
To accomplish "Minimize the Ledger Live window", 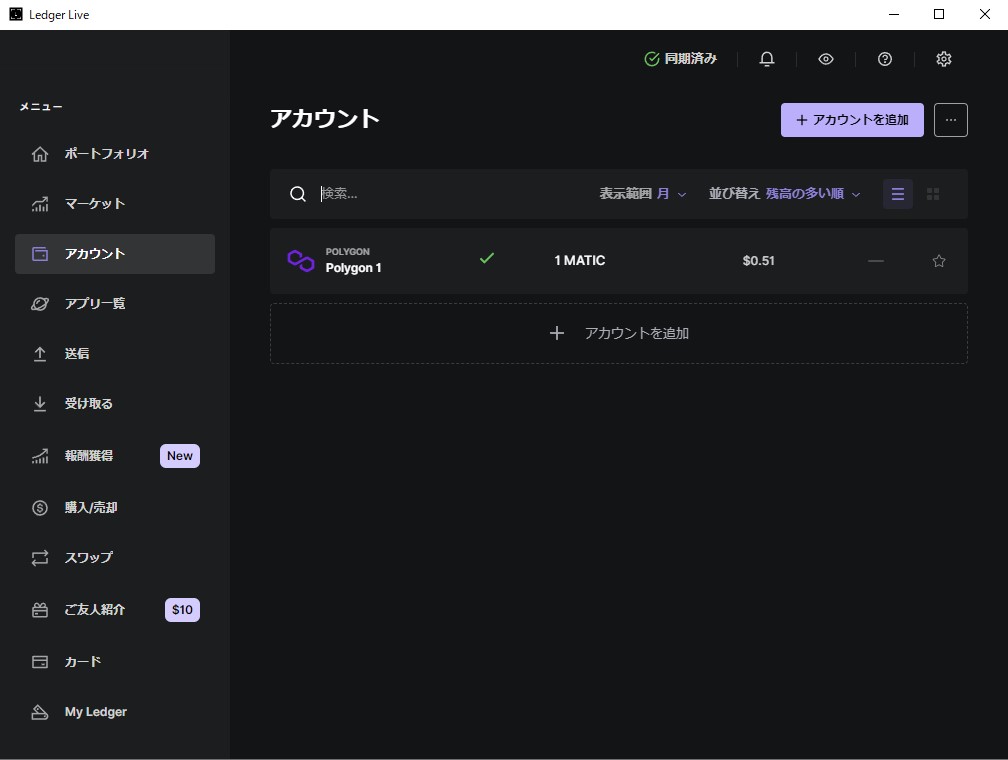I will (x=894, y=14).
